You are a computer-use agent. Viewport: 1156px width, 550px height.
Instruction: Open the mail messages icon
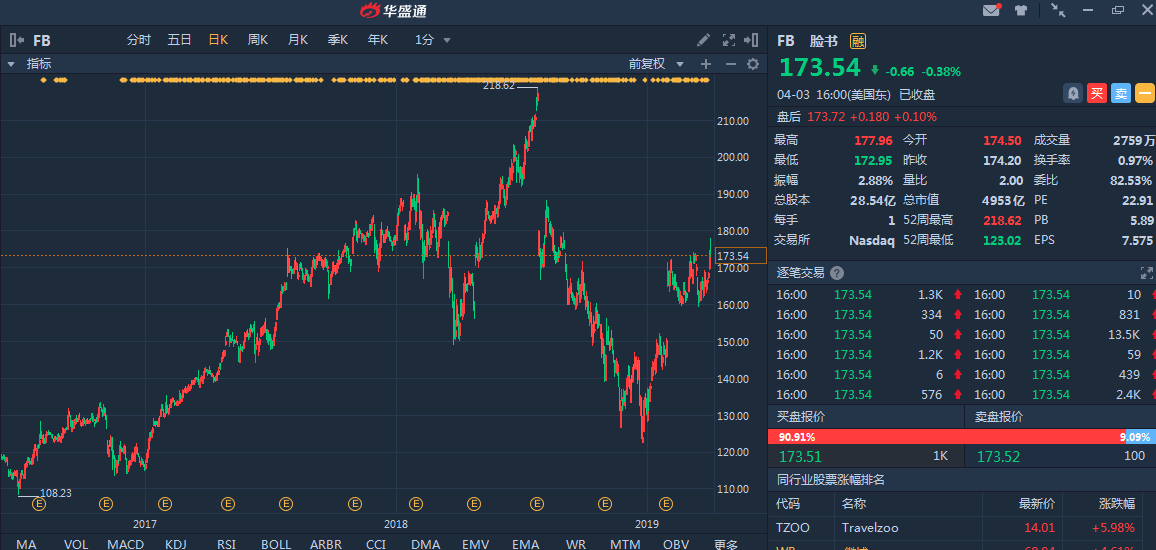pos(991,11)
